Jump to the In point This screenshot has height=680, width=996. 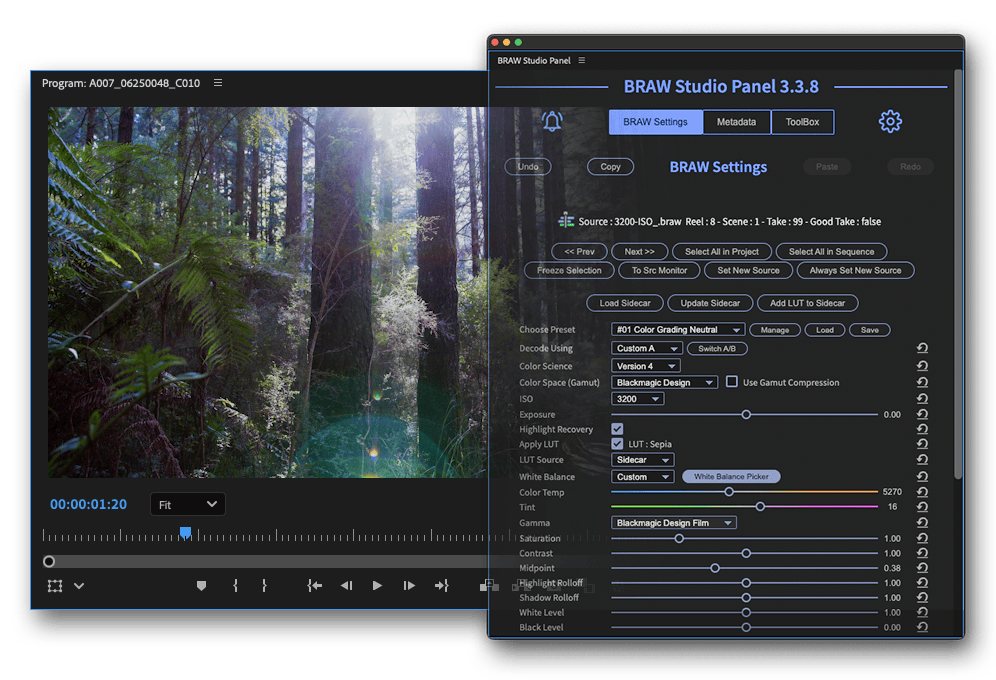(314, 586)
